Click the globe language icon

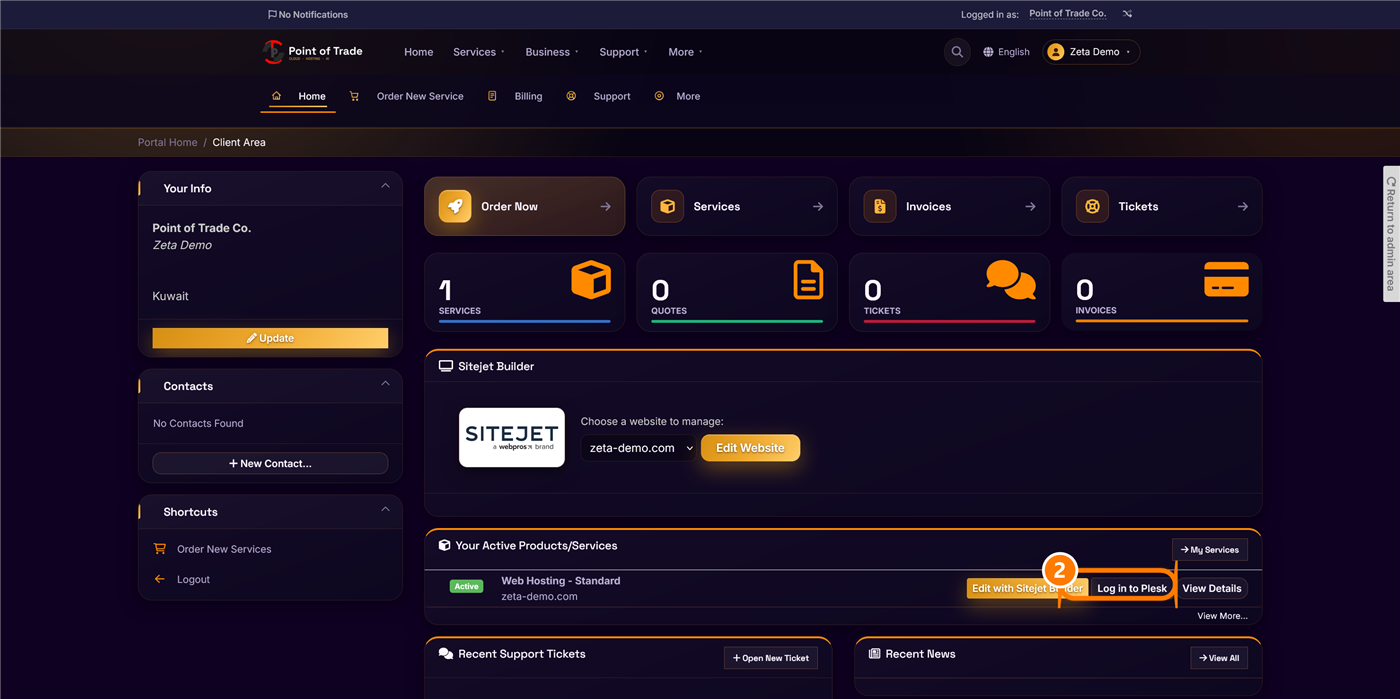click(988, 52)
